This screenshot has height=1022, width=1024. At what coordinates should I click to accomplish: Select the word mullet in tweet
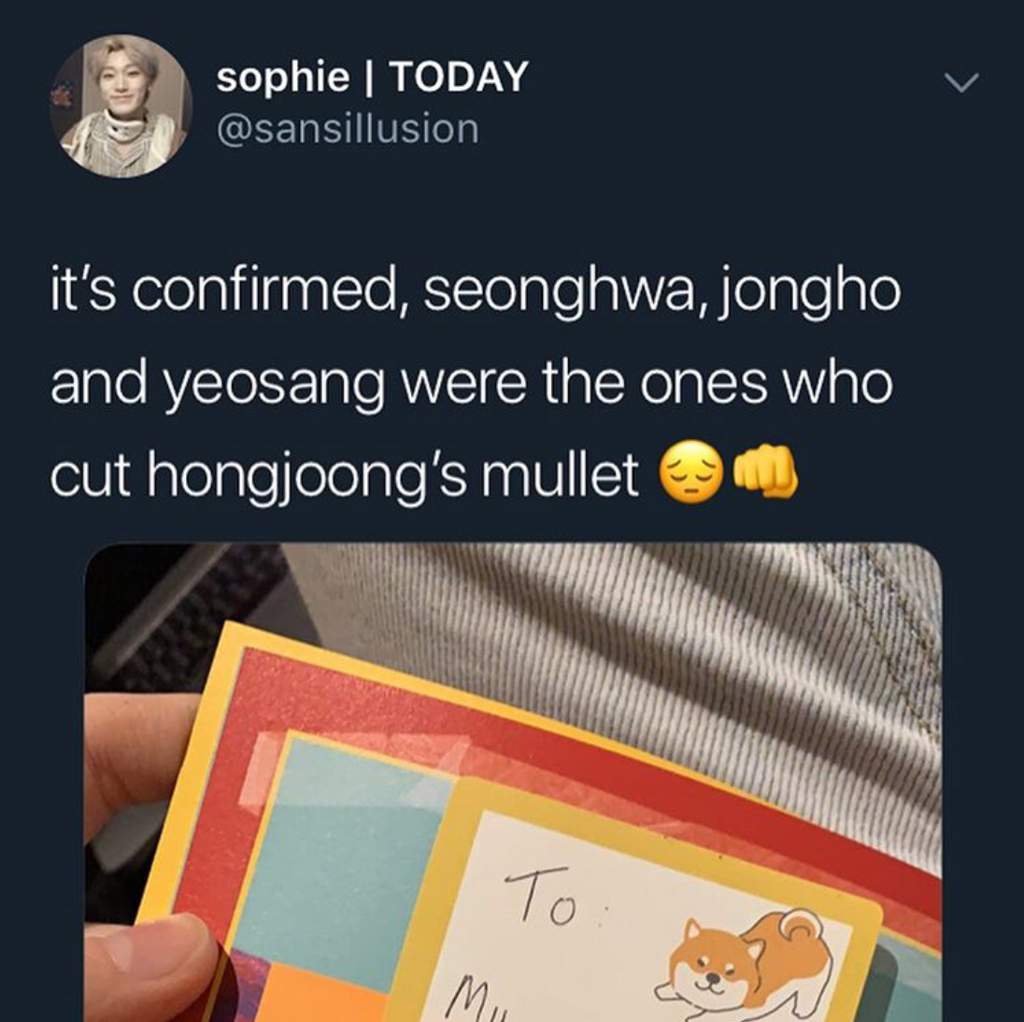click(560, 473)
